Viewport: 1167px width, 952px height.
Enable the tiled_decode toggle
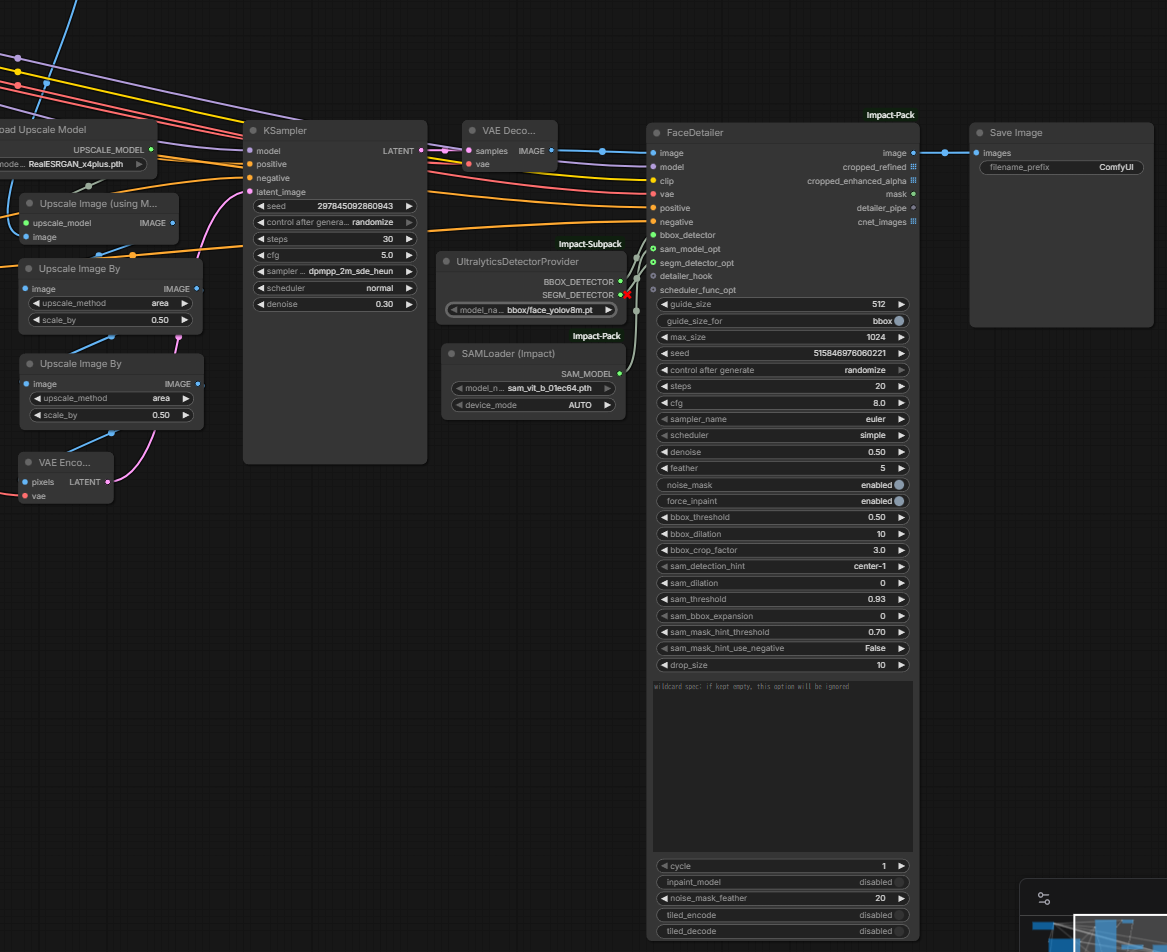(899, 931)
